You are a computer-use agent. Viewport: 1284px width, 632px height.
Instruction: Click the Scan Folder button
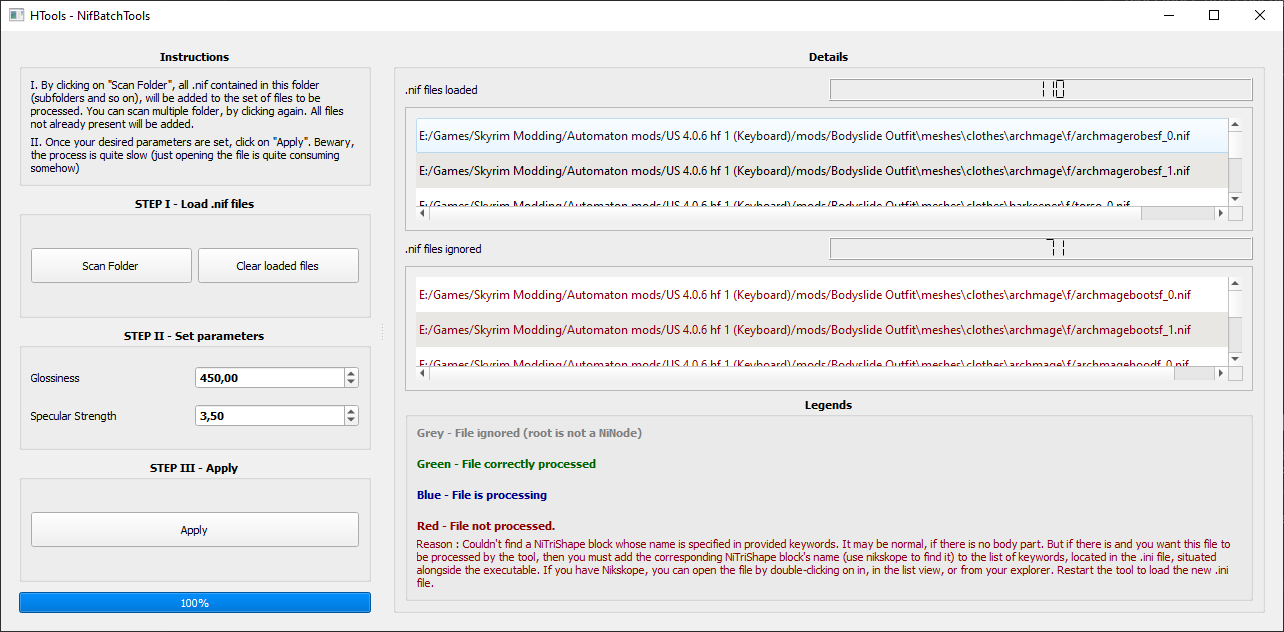(111, 266)
